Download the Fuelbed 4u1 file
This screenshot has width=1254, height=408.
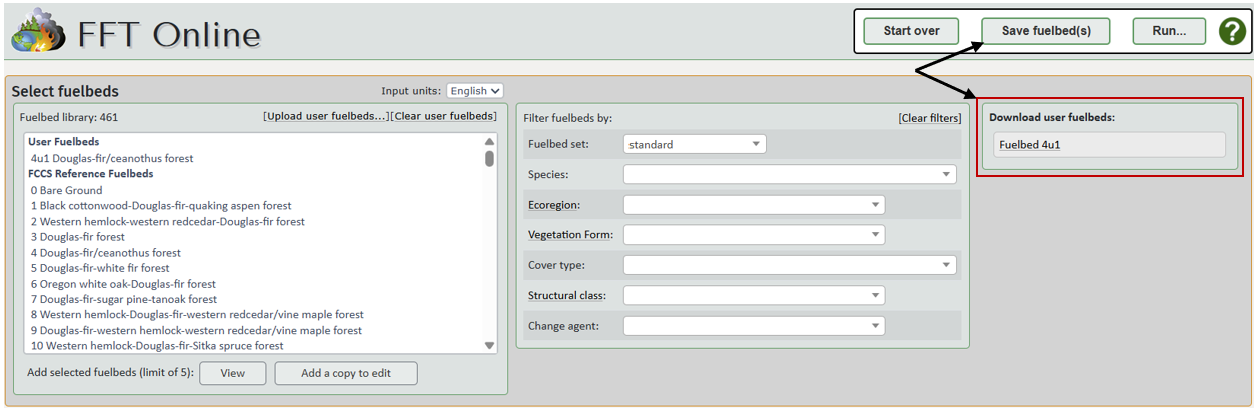[1029, 145]
